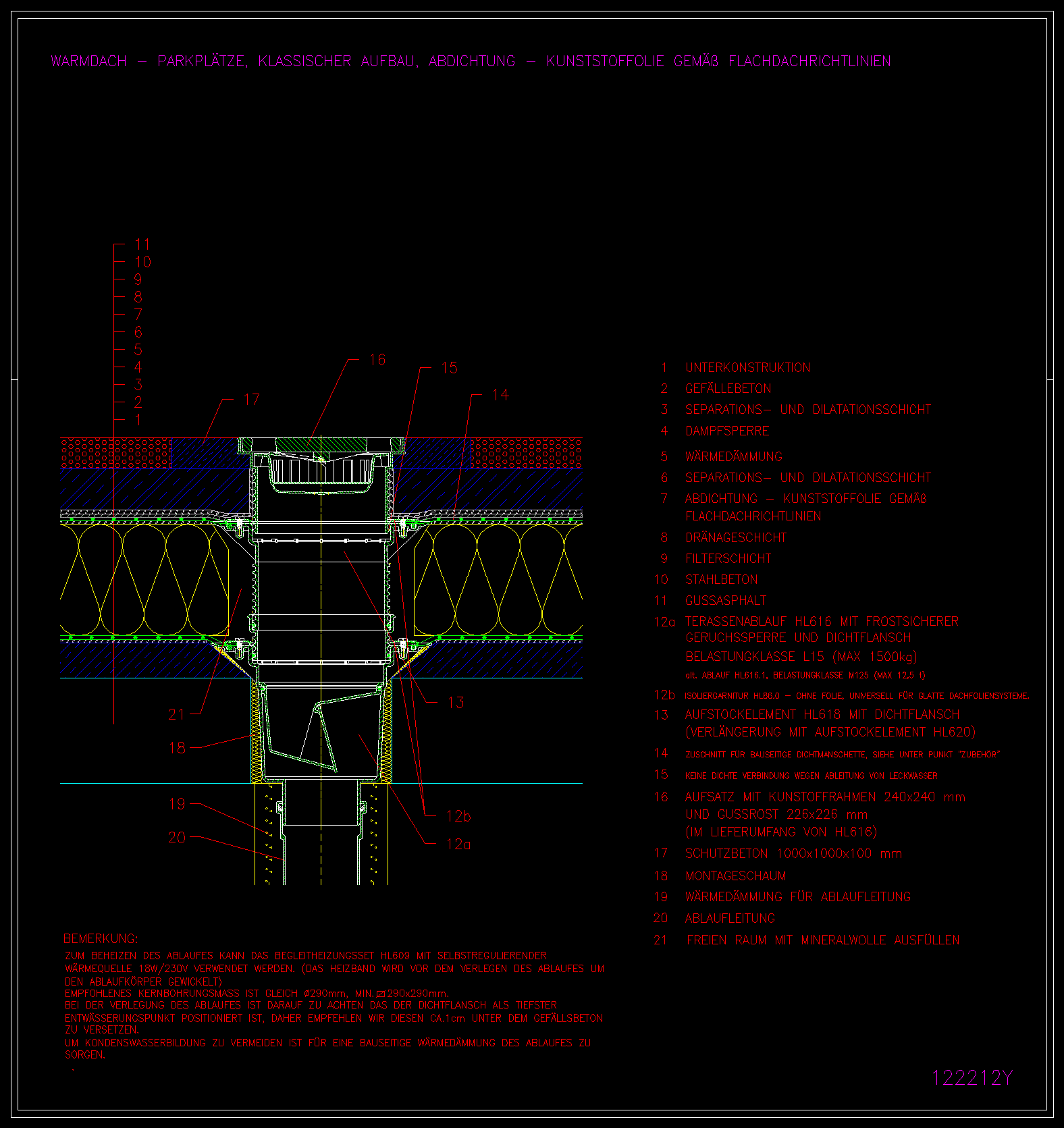This screenshot has width=1064, height=1128.
Task: Select legend entry 'STAHLBETON'
Action: click(x=721, y=580)
